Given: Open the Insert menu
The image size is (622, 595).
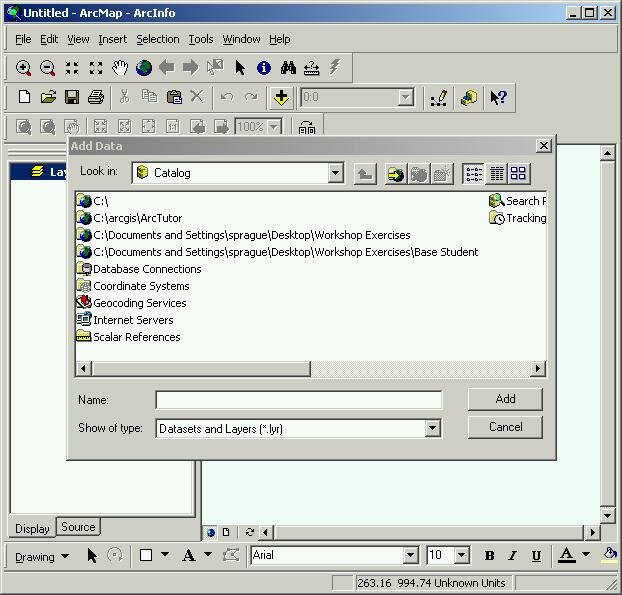Looking at the screenshot, I should (113, 39).
